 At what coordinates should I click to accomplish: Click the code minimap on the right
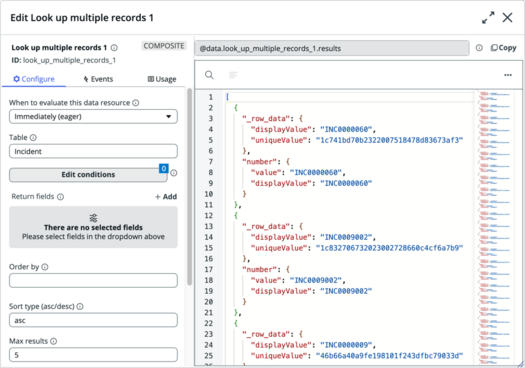click(495, 228)
